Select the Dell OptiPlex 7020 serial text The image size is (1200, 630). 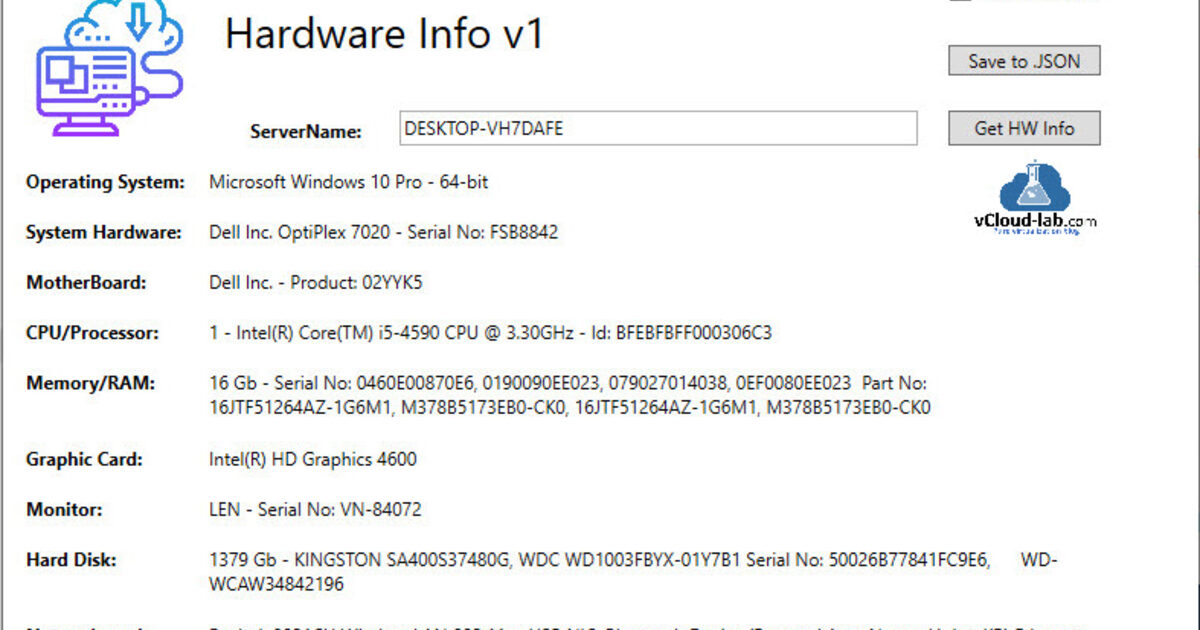coord(384,232)
